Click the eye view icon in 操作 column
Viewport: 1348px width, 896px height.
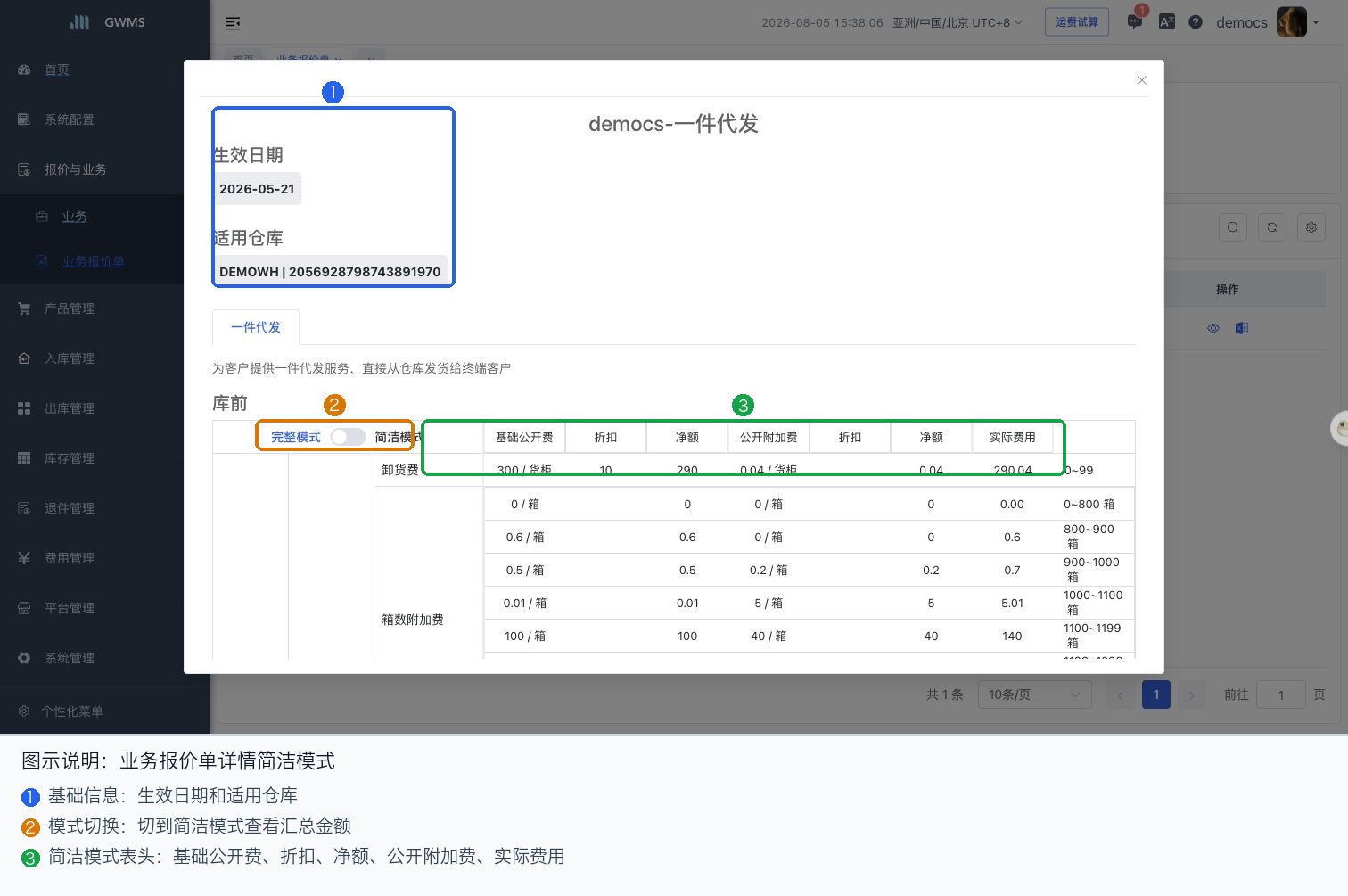(1213, 328)
